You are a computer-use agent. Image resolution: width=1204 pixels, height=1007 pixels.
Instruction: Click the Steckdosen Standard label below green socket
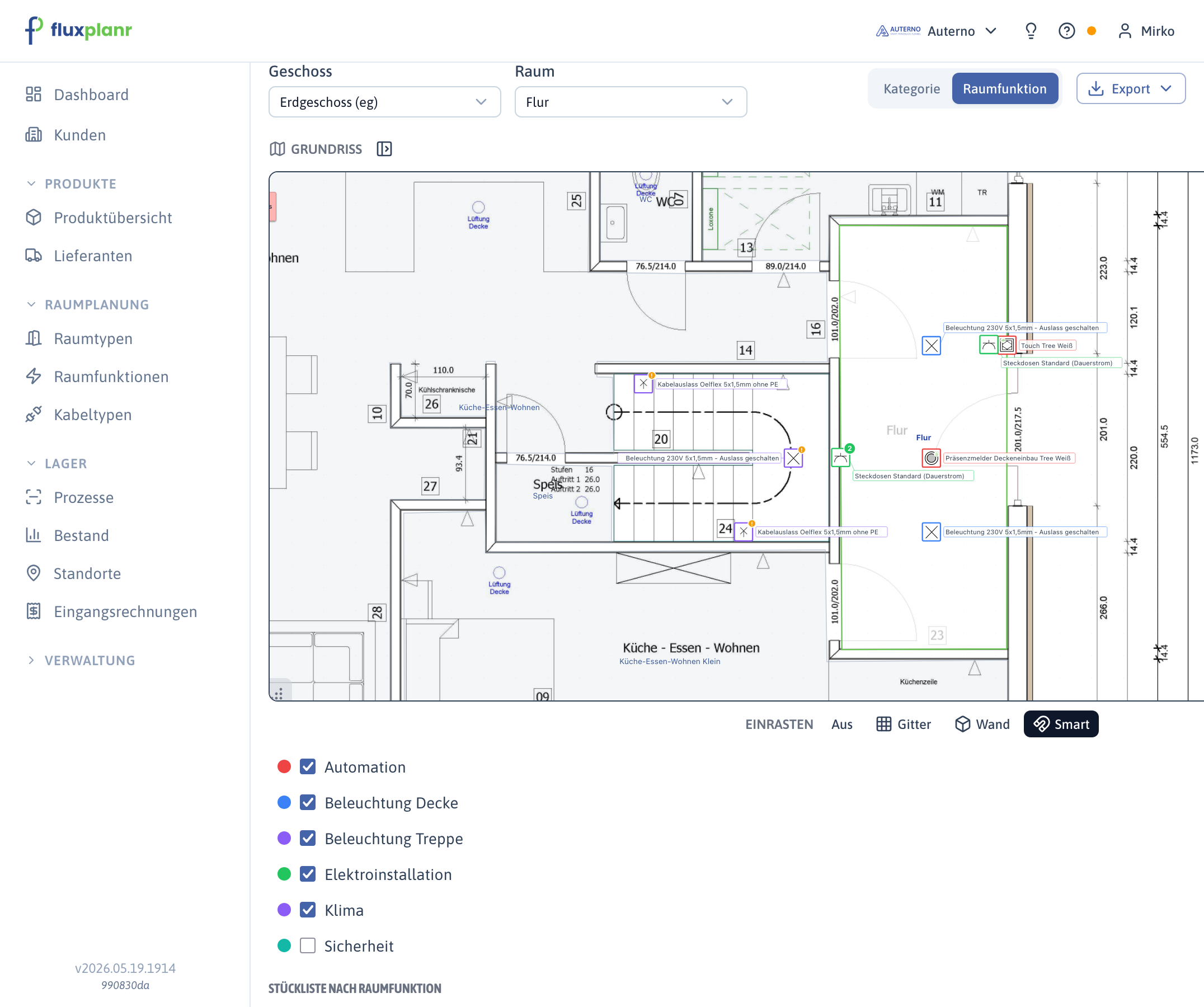(x=913, y=476)
